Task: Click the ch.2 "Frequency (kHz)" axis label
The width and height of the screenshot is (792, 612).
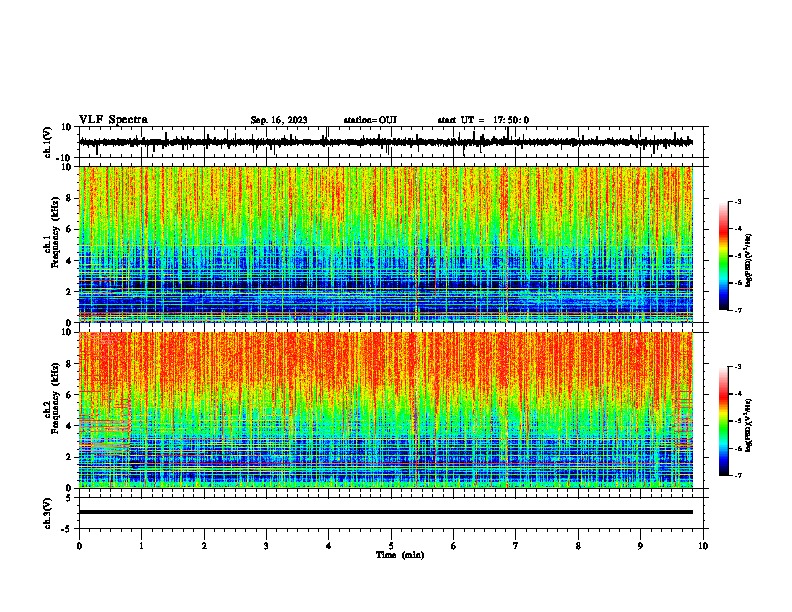Action: pyautogui.click(x=55, y=398)
